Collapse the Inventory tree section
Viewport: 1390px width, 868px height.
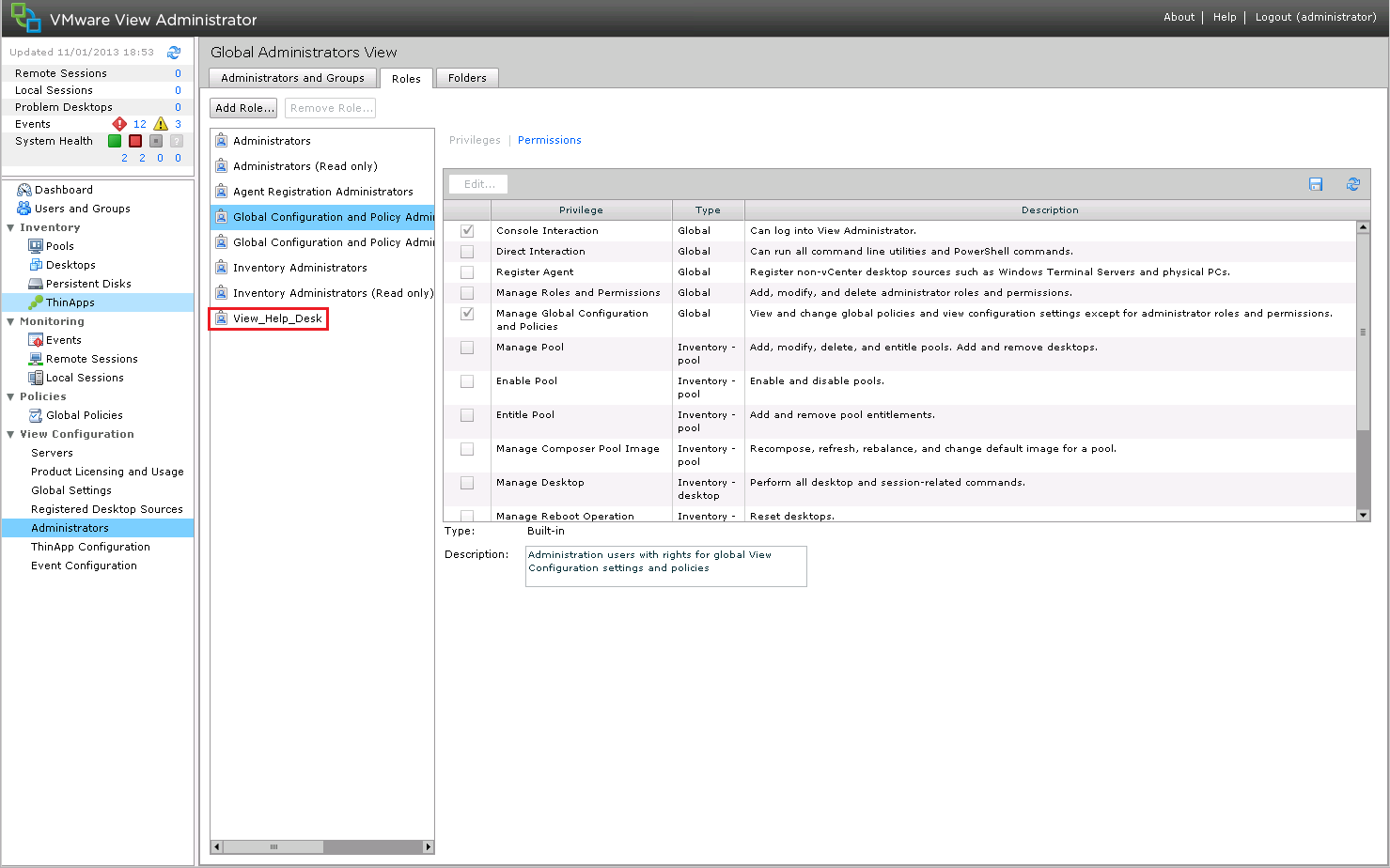(11, 227)
